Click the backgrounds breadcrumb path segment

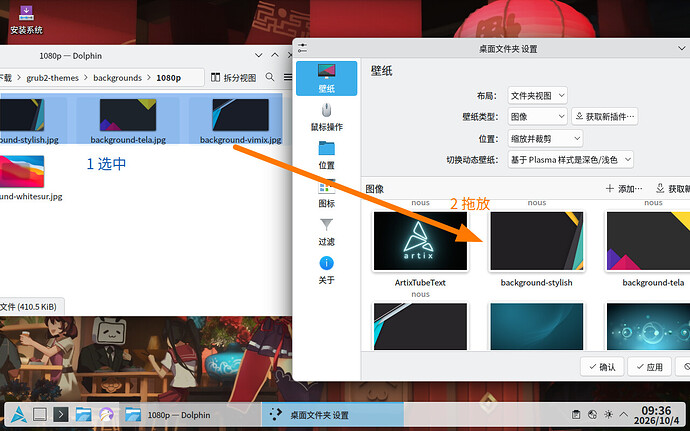[117, 78]
